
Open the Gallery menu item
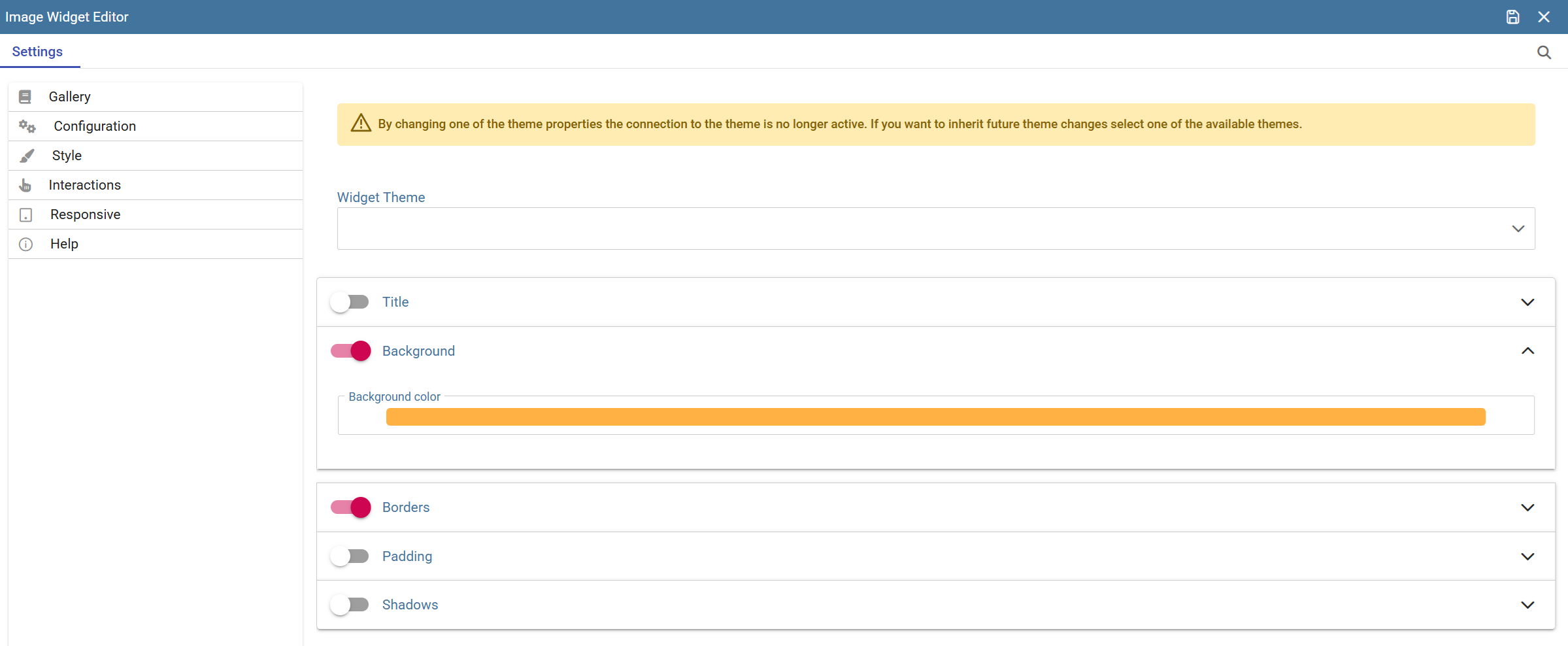tap(156, 97)
